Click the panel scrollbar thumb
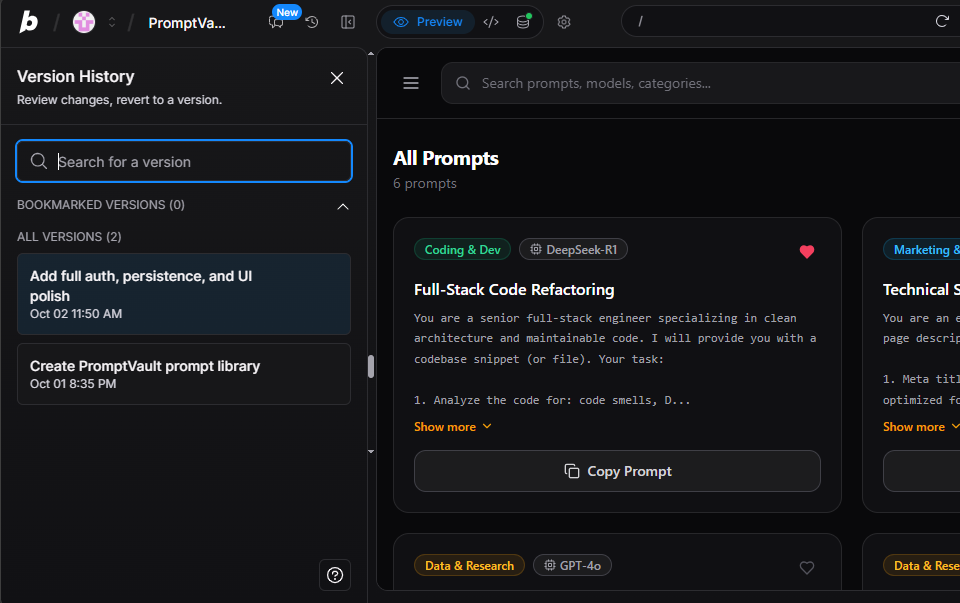The height and width of the screenshot is (603, 960). pos(371,367)
